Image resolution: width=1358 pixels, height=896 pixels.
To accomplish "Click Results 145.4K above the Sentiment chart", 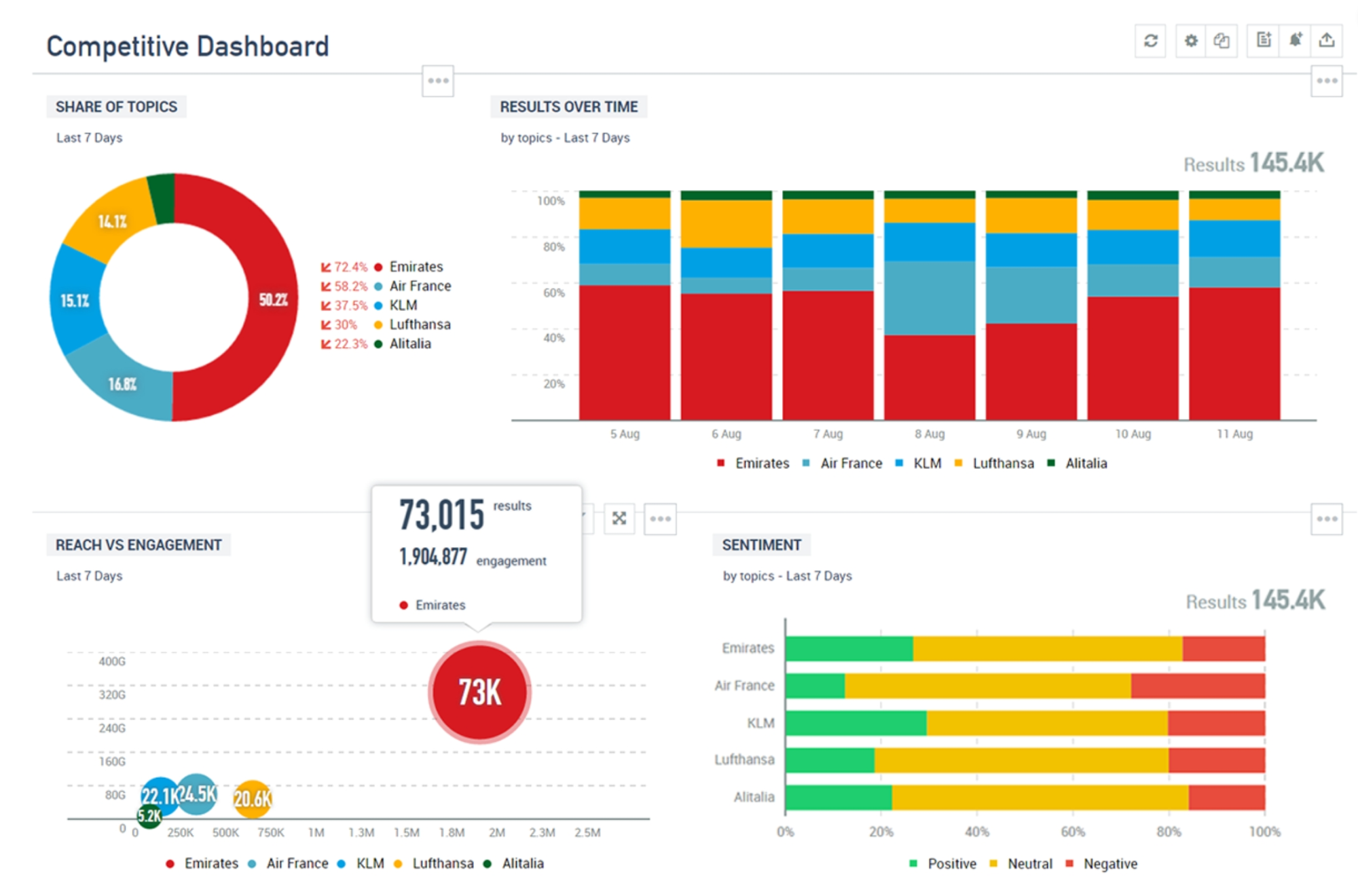I will pyautogui.click(x=1255, y=600).
